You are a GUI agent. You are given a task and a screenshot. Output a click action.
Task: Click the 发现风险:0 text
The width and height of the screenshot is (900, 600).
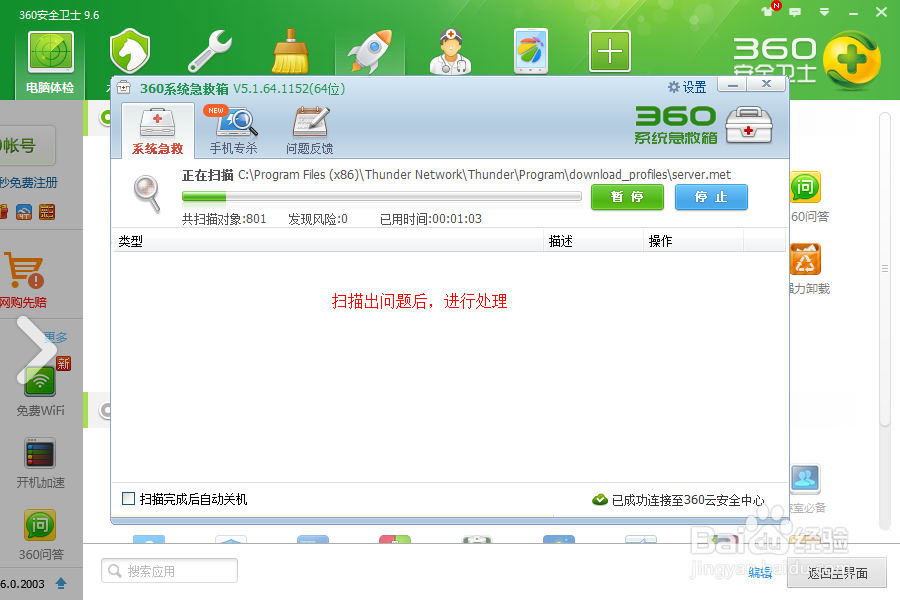317,219
